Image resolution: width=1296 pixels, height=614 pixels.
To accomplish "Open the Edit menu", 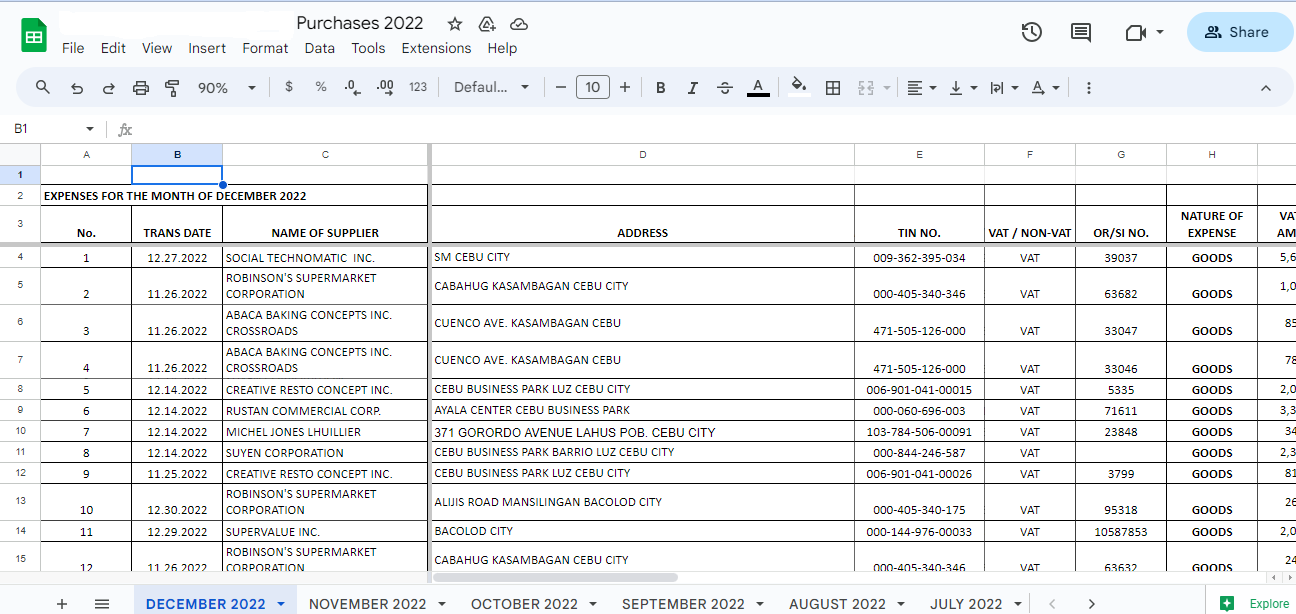I will (113, 48).
